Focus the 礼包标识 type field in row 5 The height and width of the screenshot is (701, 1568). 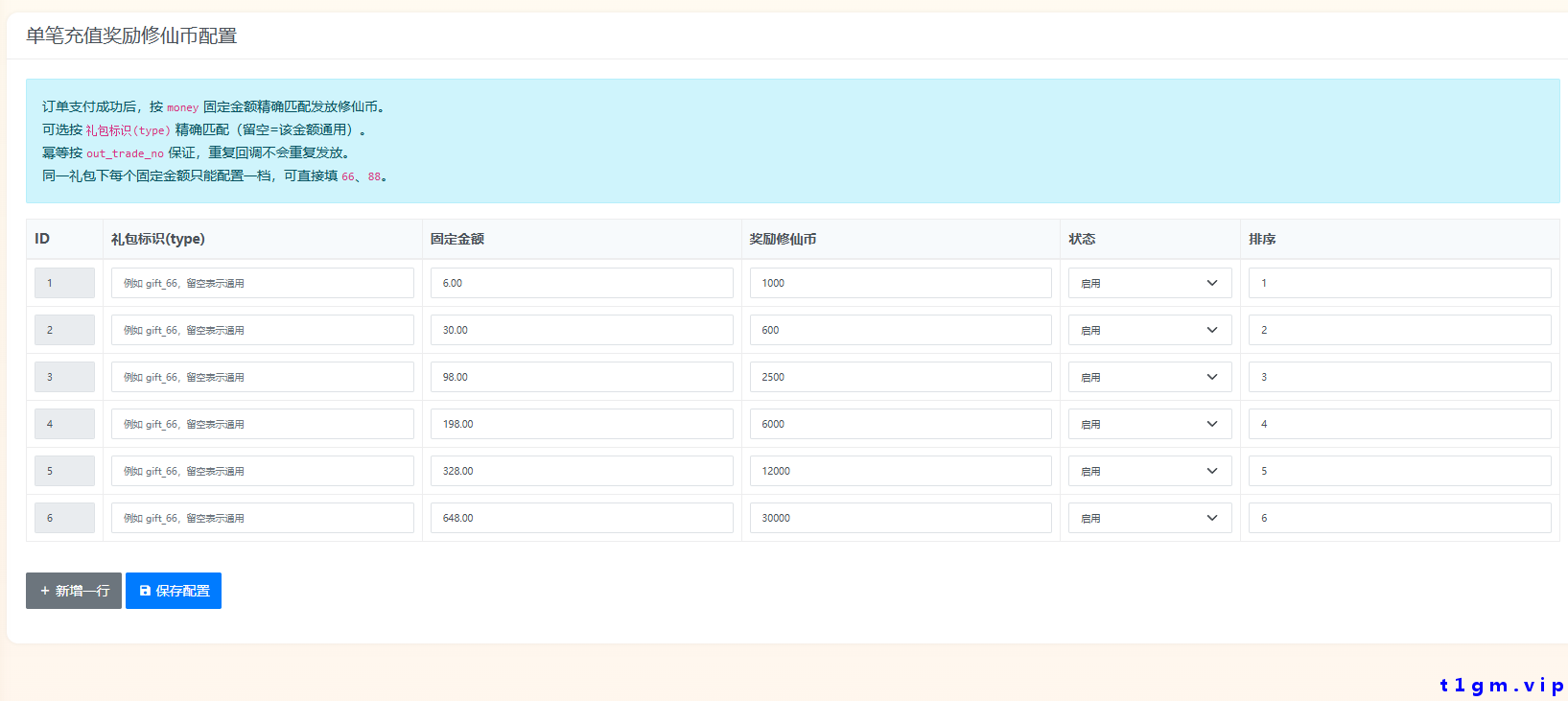point(263,471)
